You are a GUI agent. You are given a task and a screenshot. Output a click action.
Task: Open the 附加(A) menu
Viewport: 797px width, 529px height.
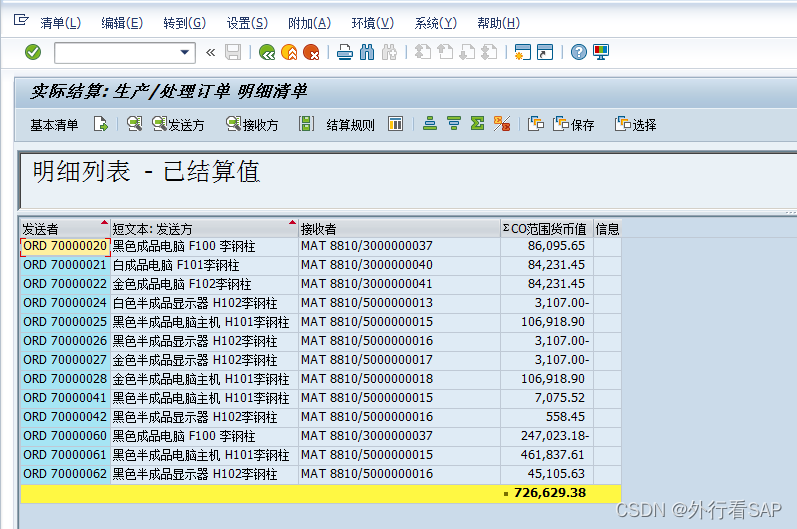pyautogui.click(x=310, y=23)
